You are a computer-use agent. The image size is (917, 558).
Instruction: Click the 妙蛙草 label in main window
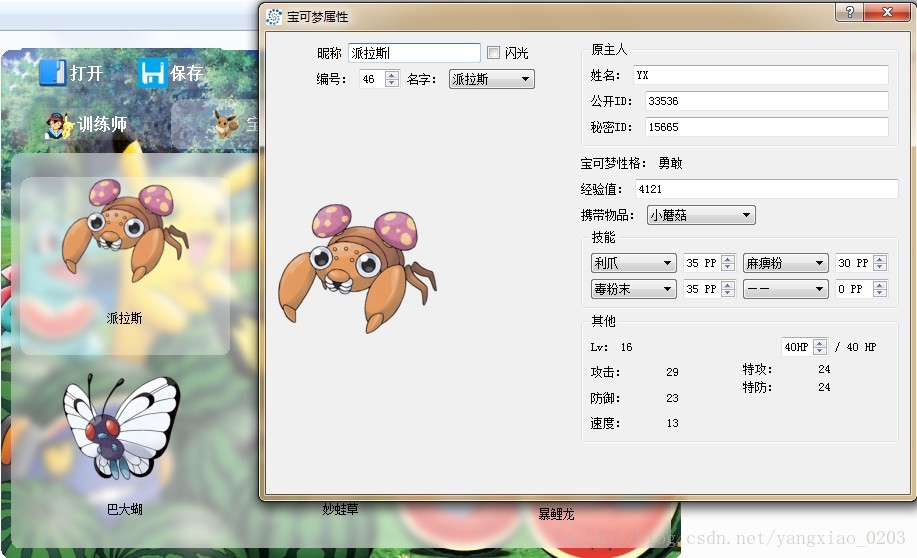340,509
